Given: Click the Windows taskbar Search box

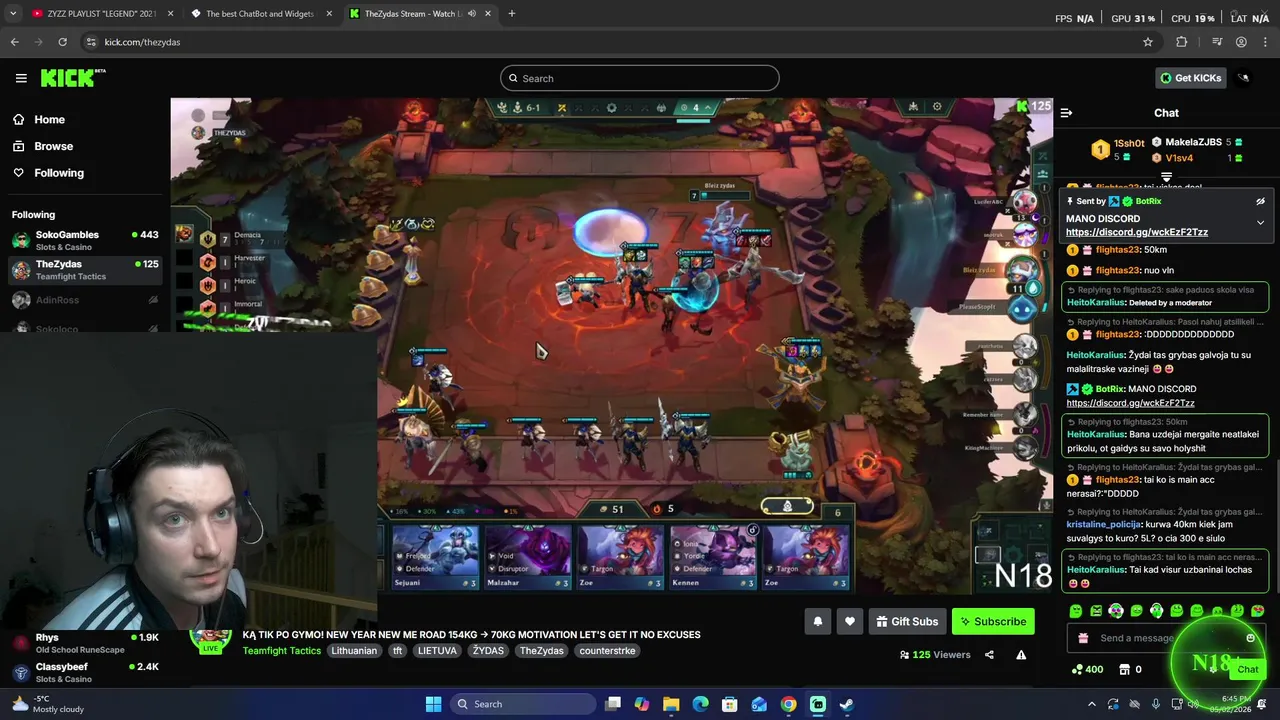Looking at the screenshot, I should click(521, 704).
